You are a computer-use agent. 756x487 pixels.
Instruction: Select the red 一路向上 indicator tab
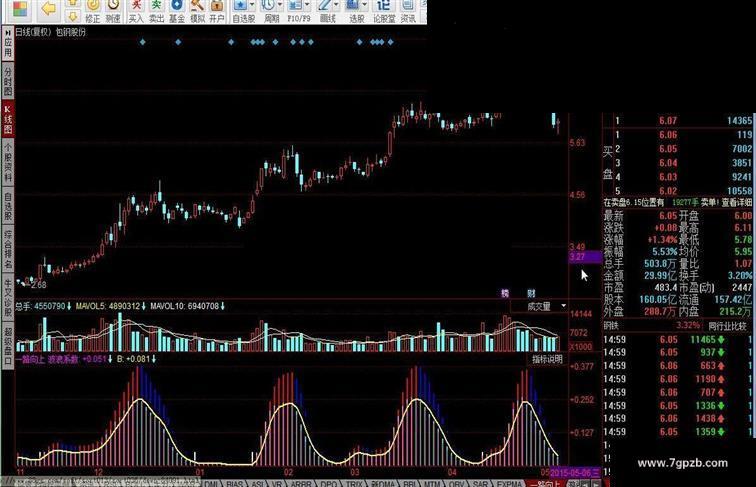pyautogui.click(x=546, y=483)
